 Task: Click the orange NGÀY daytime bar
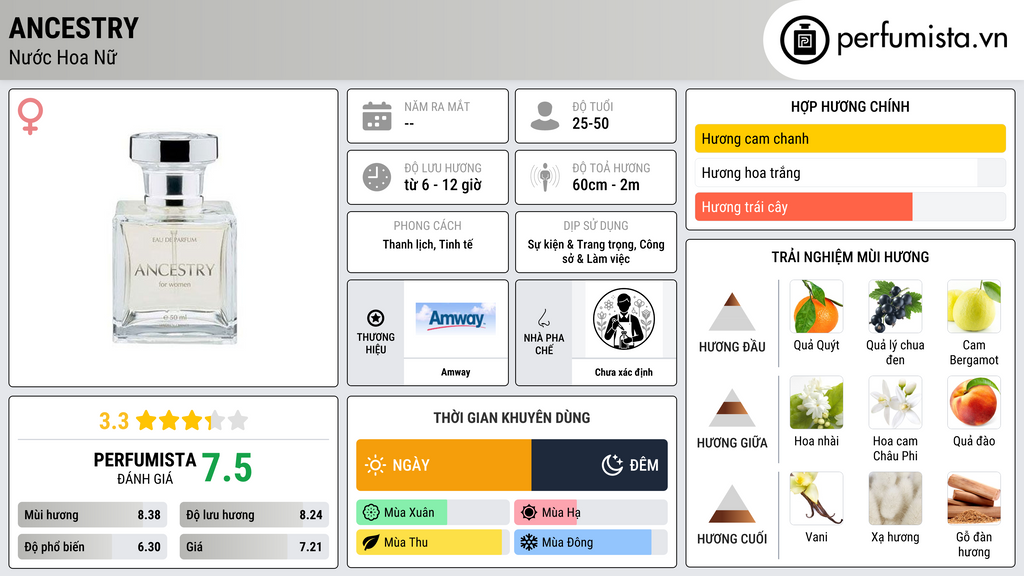coord(443,465)
